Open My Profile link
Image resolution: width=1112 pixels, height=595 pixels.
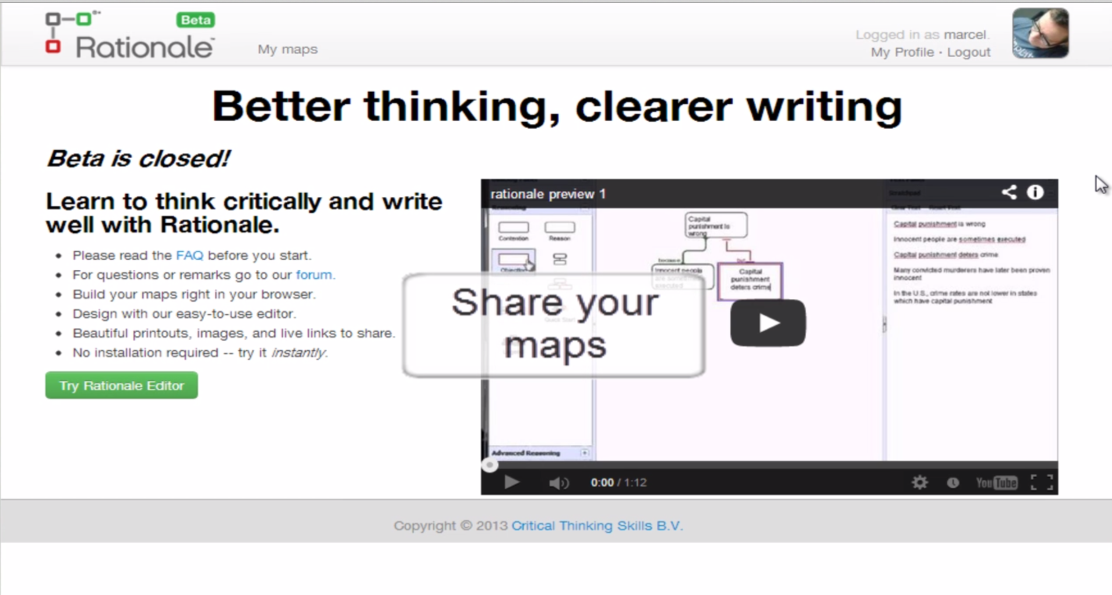coord(902,52)
